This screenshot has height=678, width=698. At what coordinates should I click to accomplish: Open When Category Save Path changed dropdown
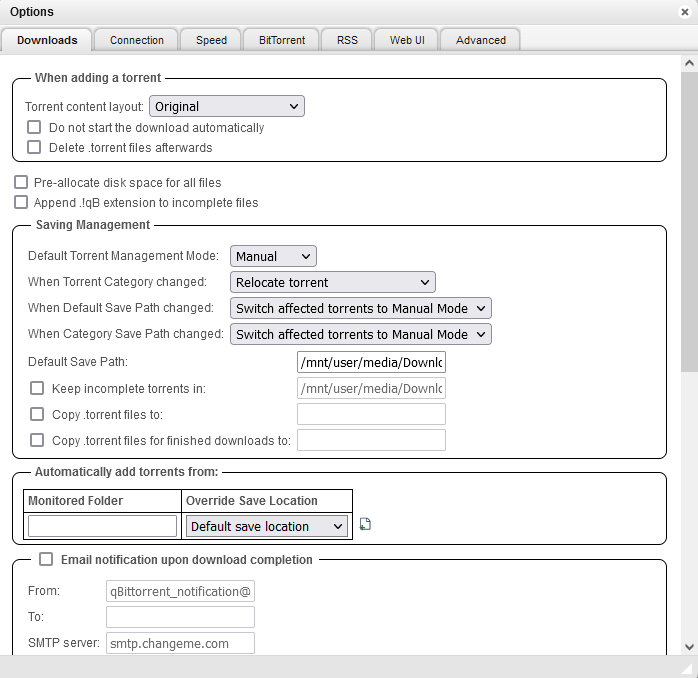coord(361,334)
